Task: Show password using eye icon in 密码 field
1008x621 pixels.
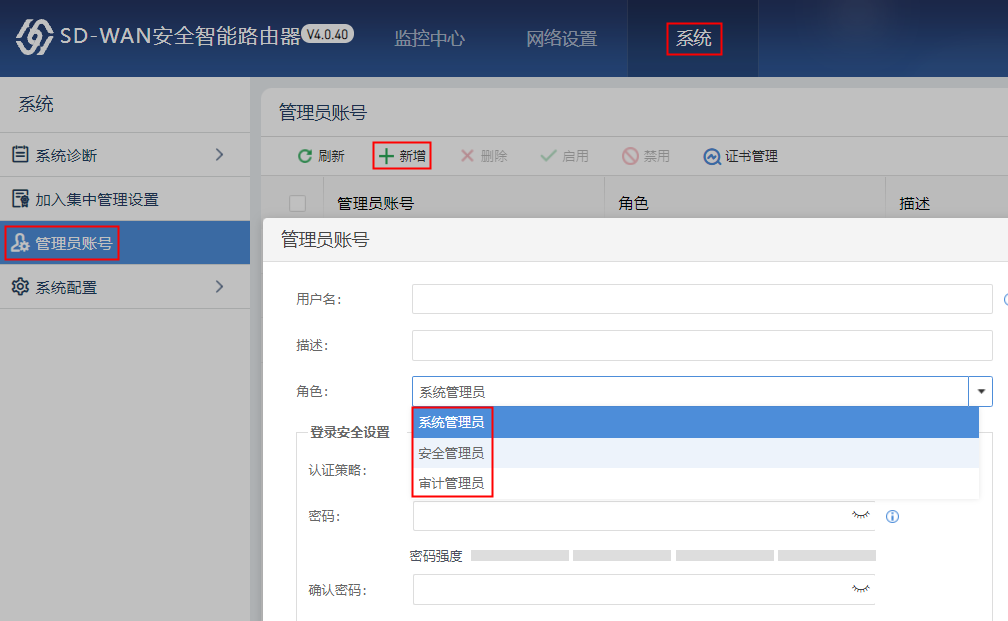Action: [860, 515]
